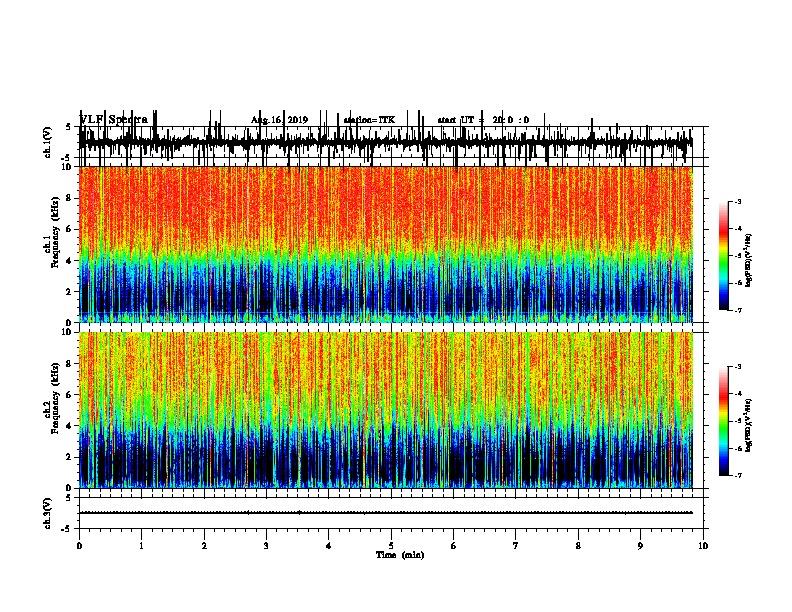Click the "7" minute tick label
Image resolution: width=792 pixels, height=612 pixels.
(x=516, y=546)
